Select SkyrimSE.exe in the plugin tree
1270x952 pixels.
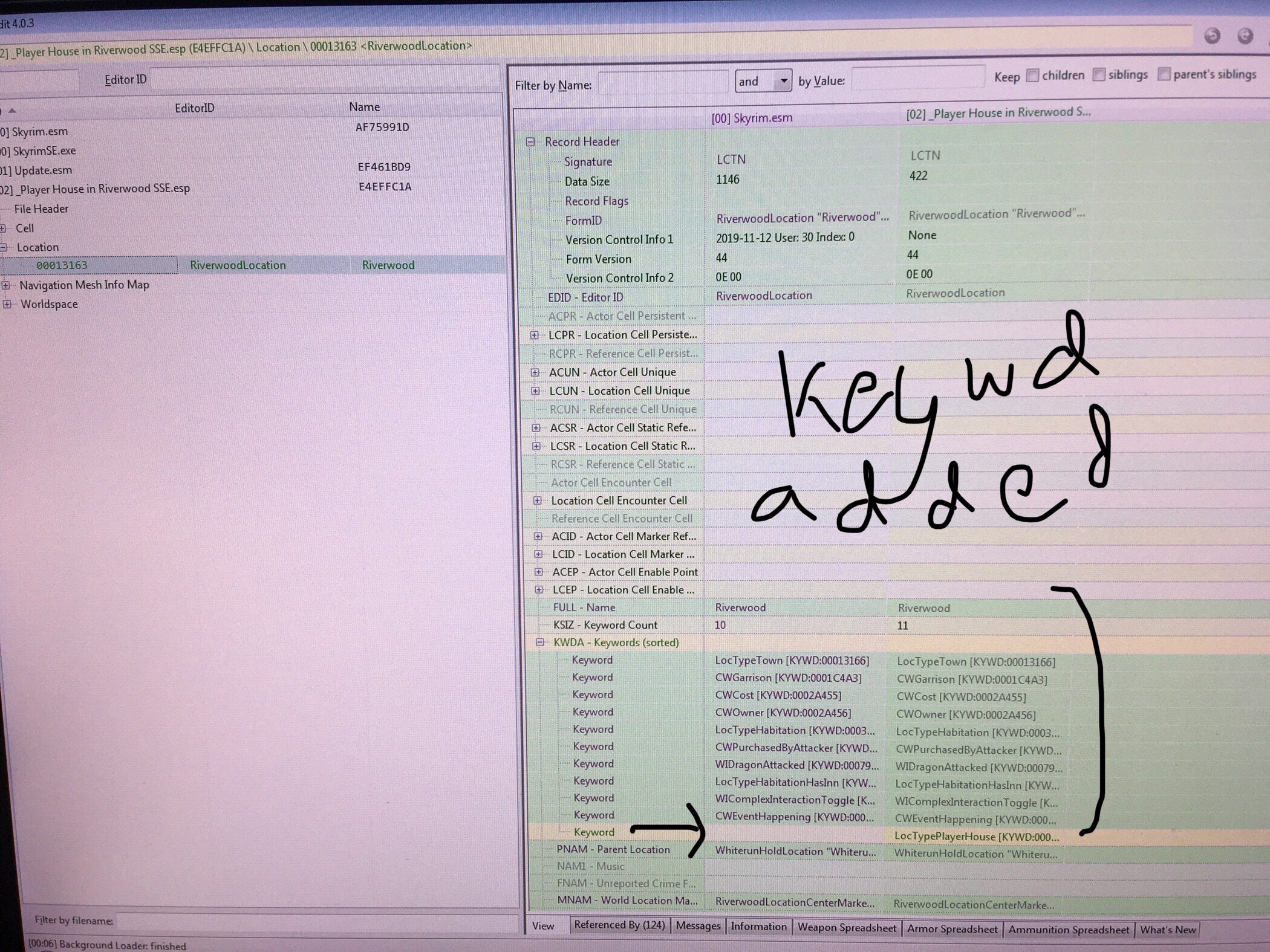click(x=44, y=151)
